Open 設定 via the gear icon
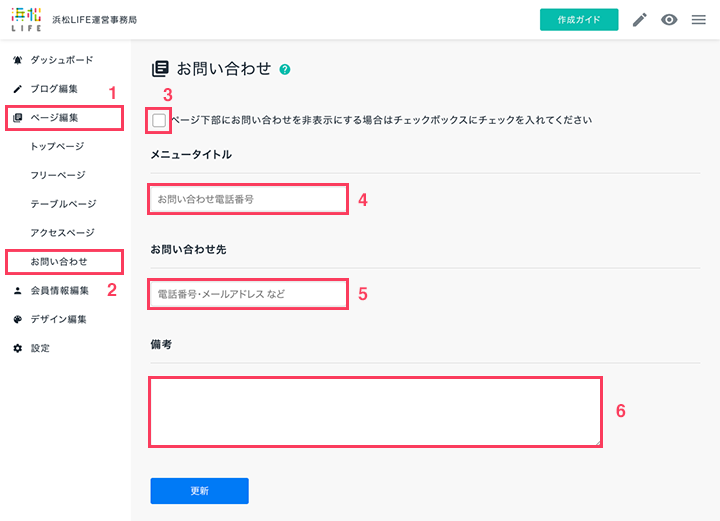Viewport: 720px width, 521px height. [17, 348]
